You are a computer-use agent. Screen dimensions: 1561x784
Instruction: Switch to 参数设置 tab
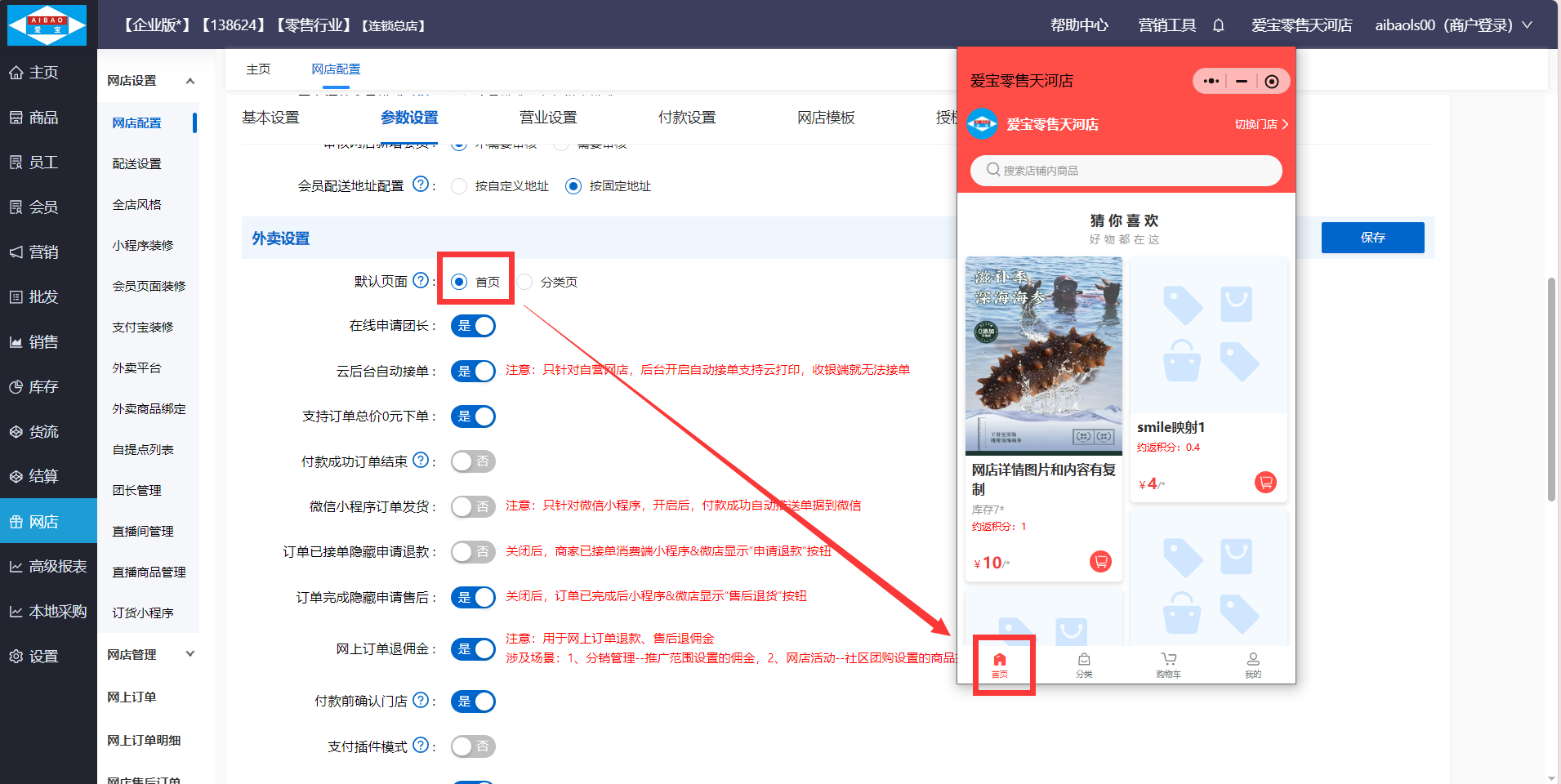point(409,118)
